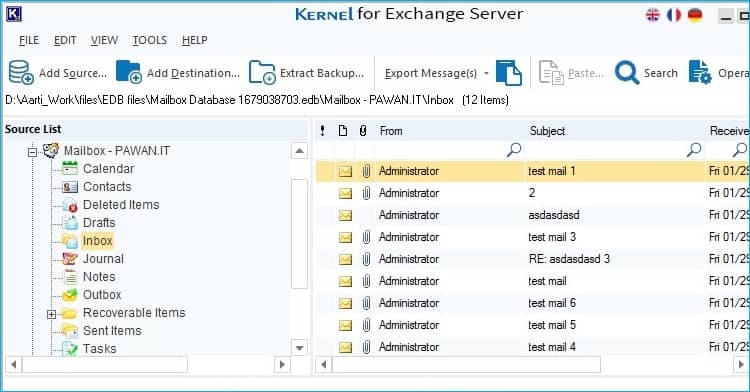
Task: Click paperclip icon of test mail 6
Action: pyautogui.click(x=366, y=303)
